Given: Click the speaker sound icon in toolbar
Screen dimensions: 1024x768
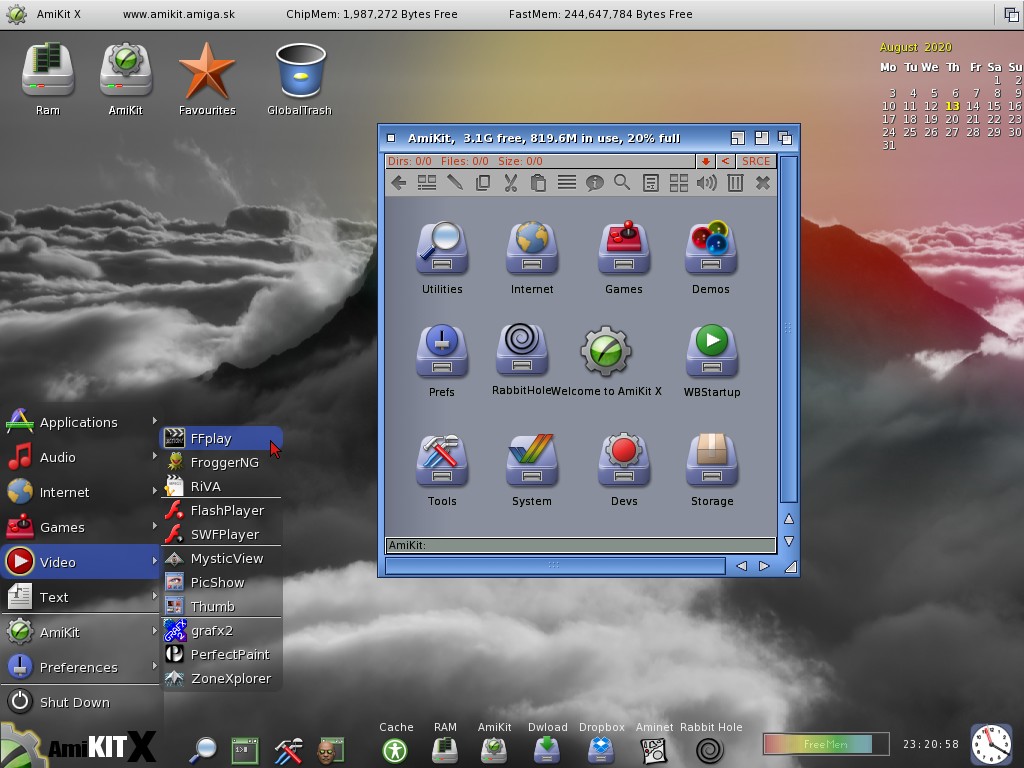Looking at the screenshot, I should 707,182.
